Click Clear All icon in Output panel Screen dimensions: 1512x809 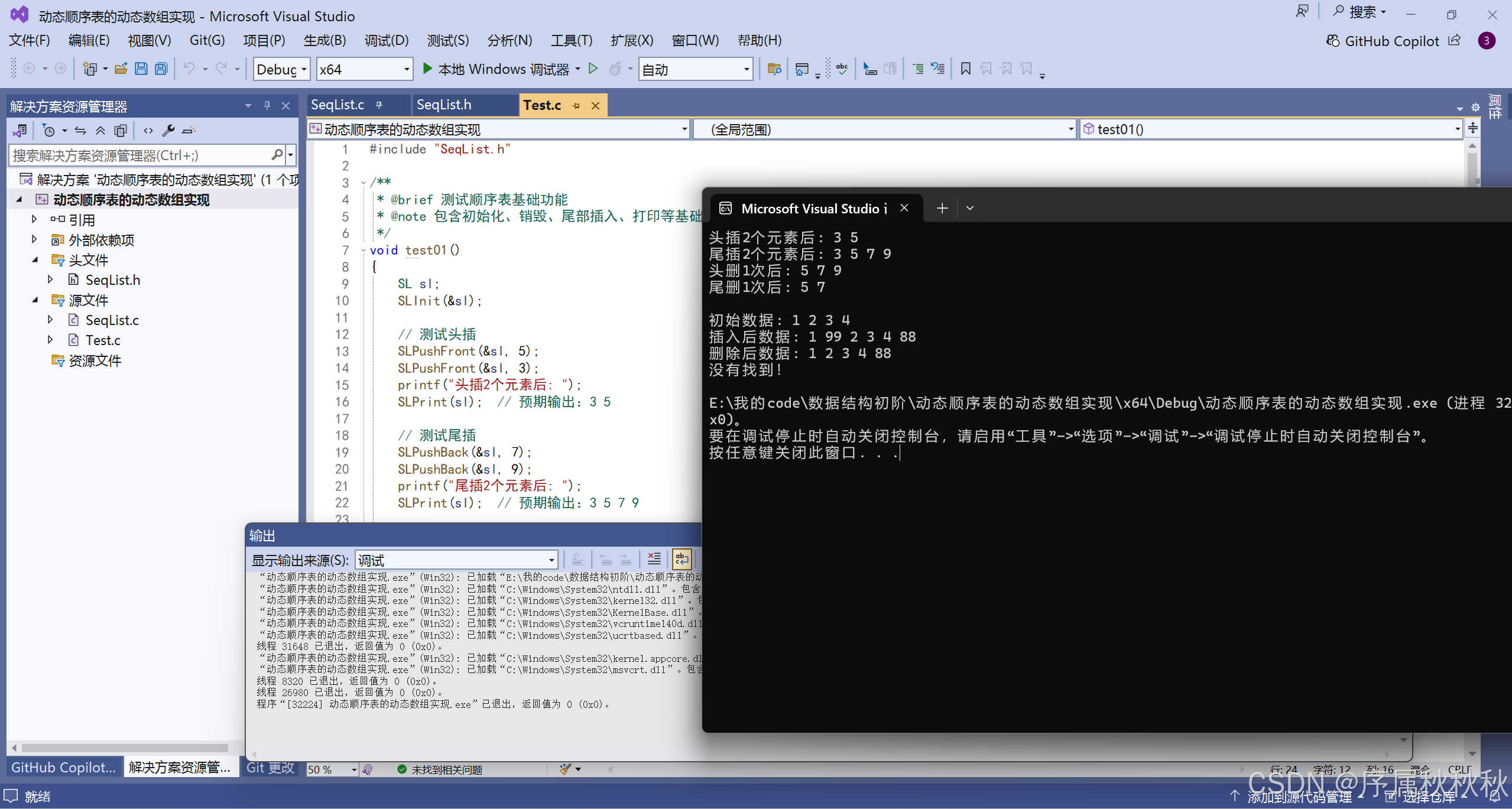(654, 559)
